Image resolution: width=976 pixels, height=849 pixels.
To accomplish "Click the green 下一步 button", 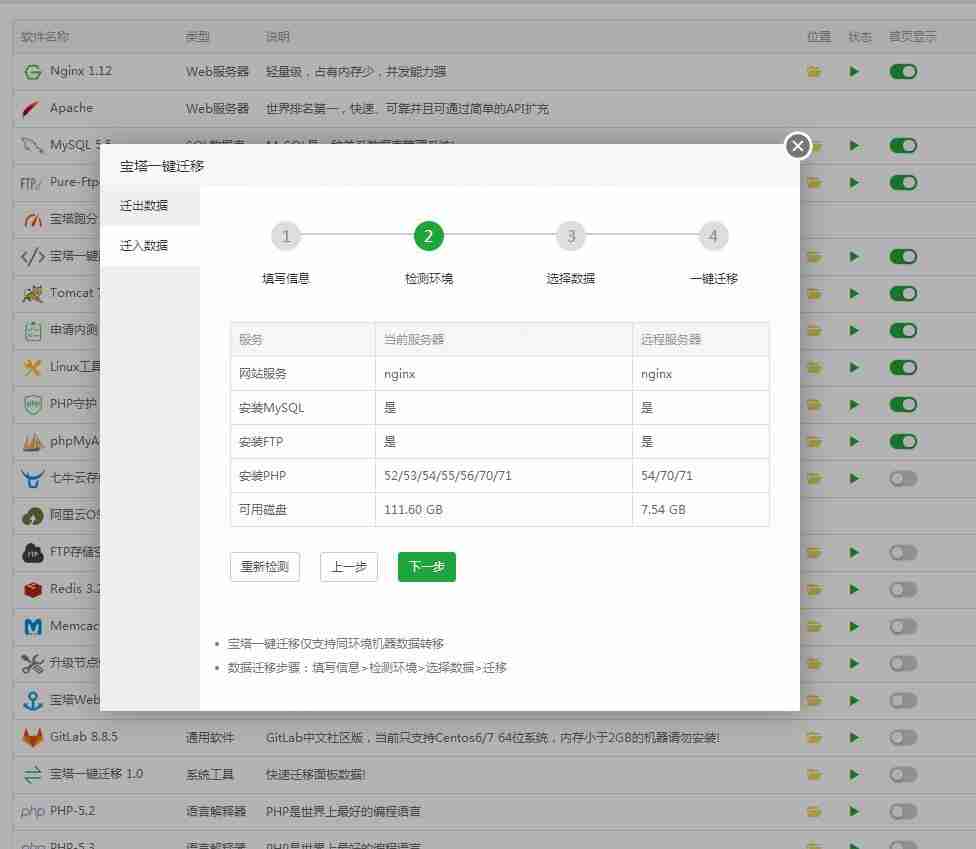I will [x=426, y=565].
